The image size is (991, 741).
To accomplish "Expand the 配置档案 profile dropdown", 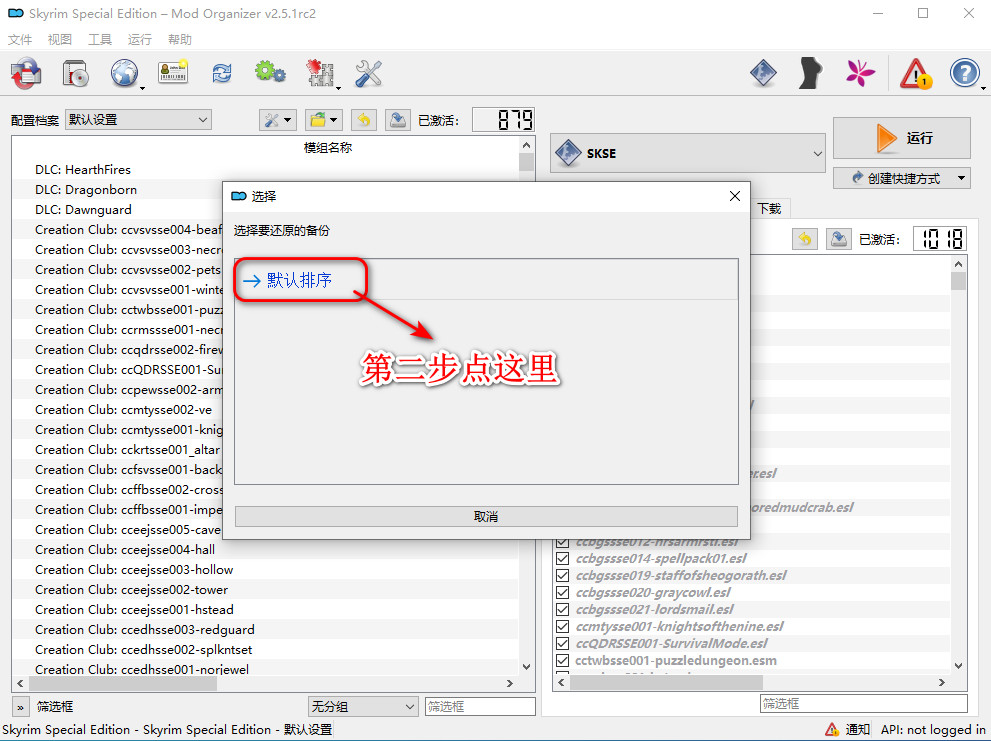I will click(138, 120).
